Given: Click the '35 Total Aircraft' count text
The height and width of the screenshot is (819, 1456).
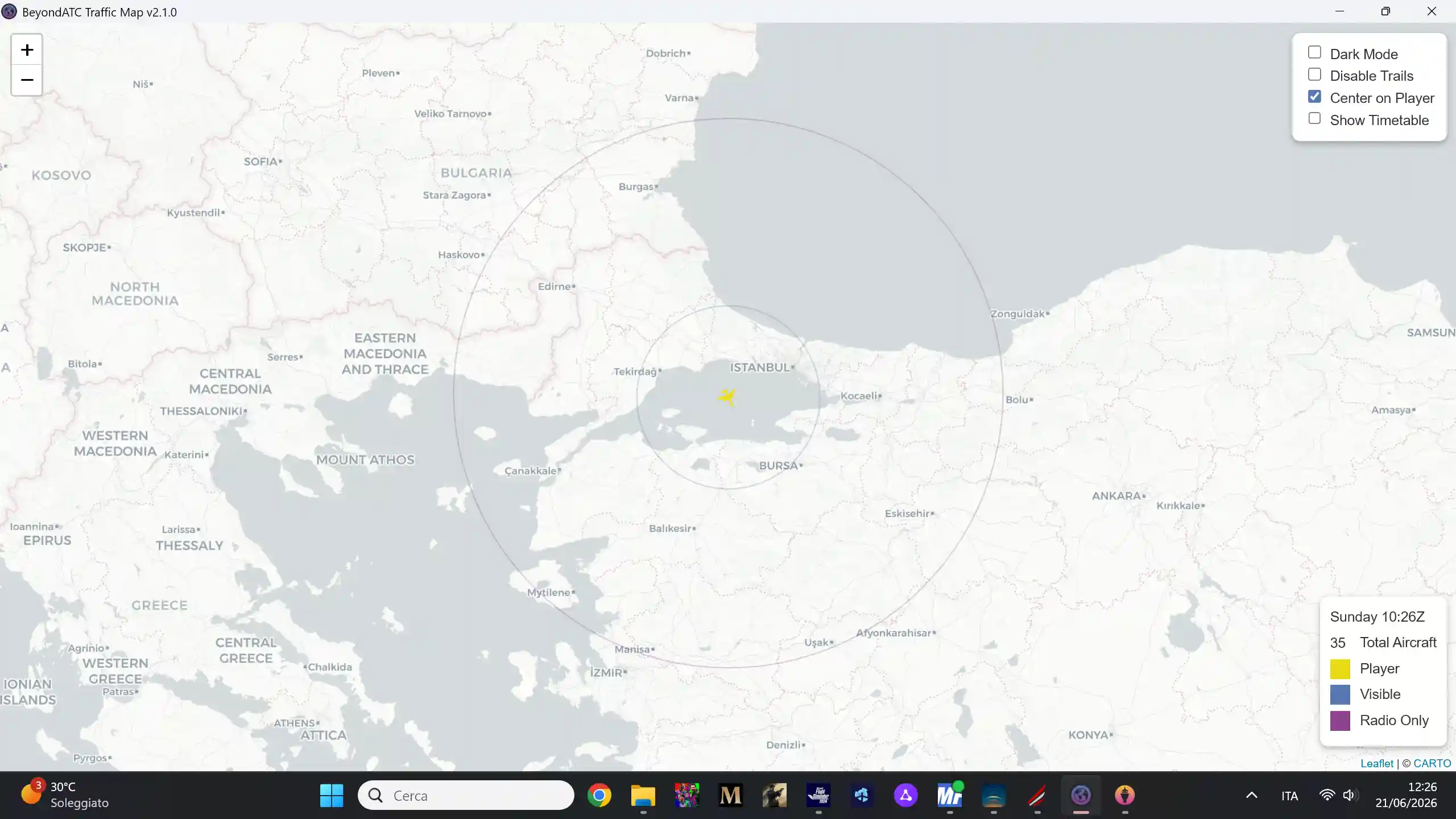Looking at the screenshot, I should pyautogui.click(x=1383, y=643).
